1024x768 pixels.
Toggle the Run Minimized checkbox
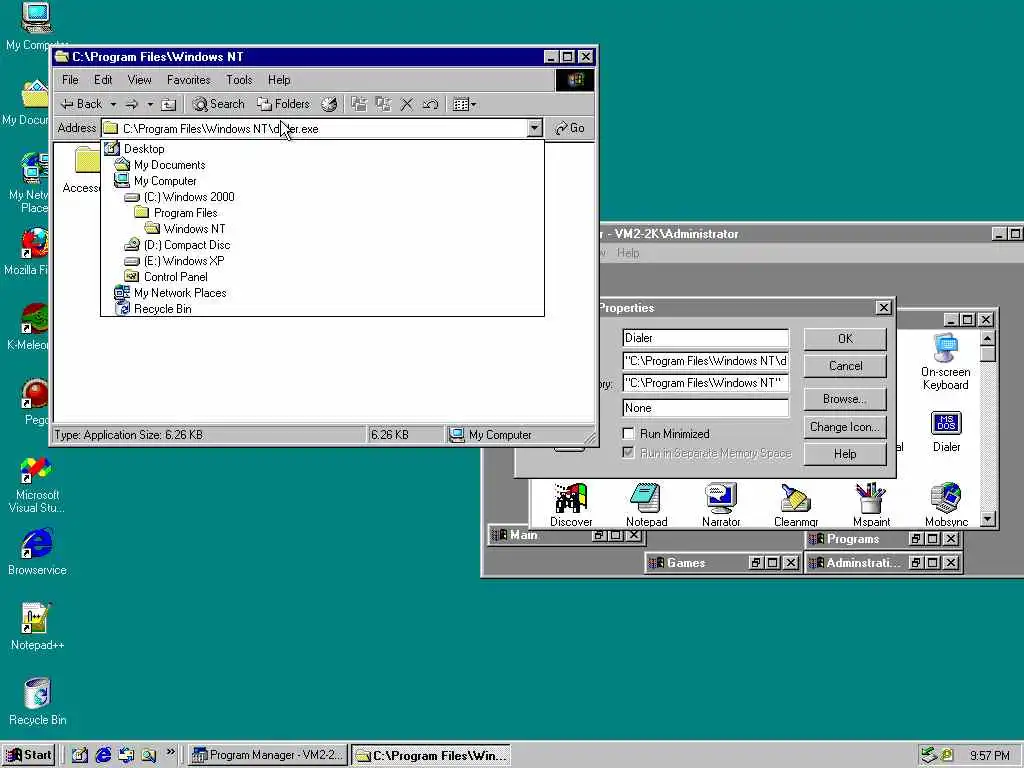pyautogui.click(x=628, y=434)
